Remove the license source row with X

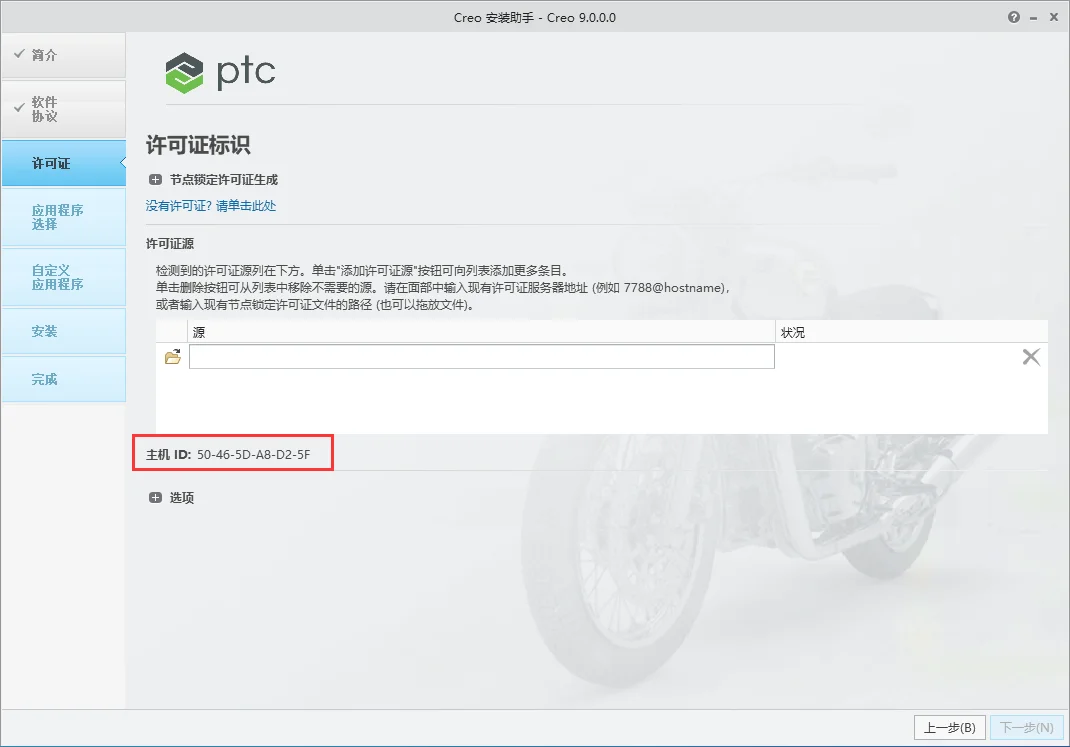pyautogui.click(x=1030, y=357)
